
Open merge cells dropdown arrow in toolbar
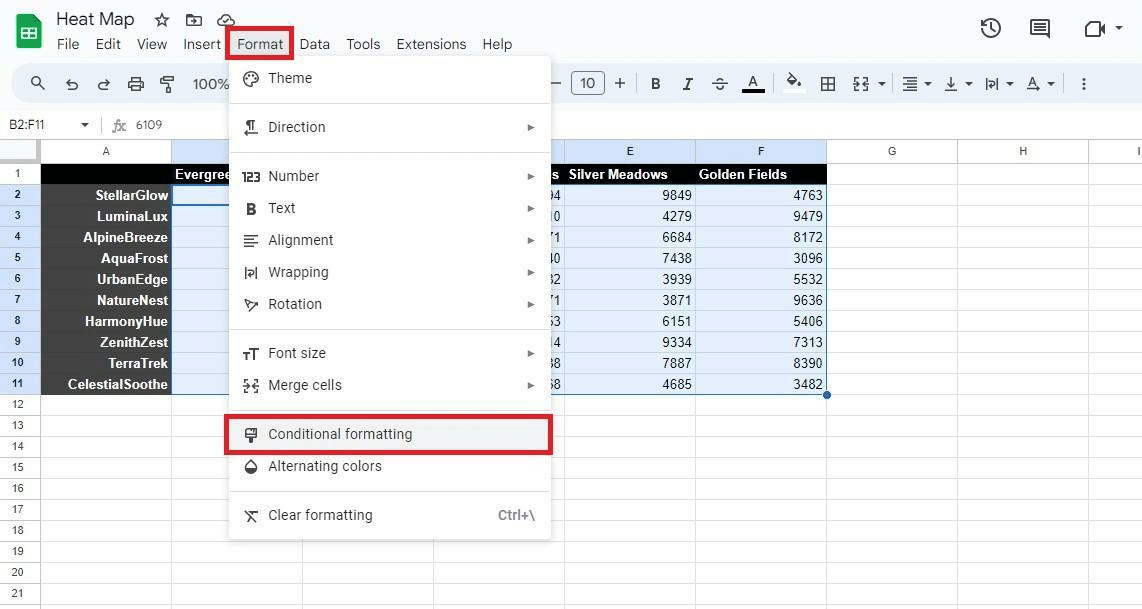click(x=881, y=84)
